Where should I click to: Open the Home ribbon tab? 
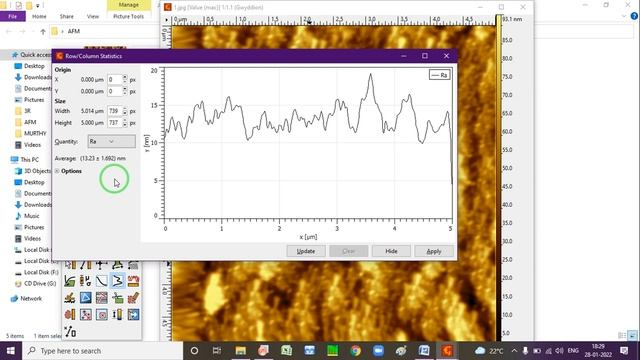(39, 16)
